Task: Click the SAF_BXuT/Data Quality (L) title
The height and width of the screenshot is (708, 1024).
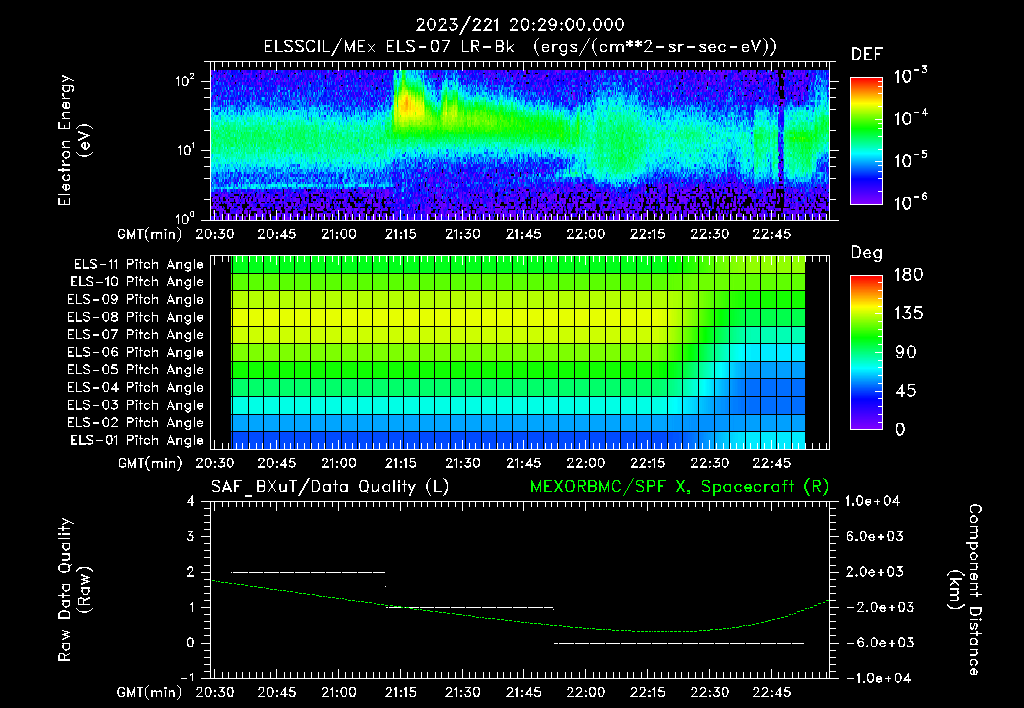Action: [x=330, y=487]
